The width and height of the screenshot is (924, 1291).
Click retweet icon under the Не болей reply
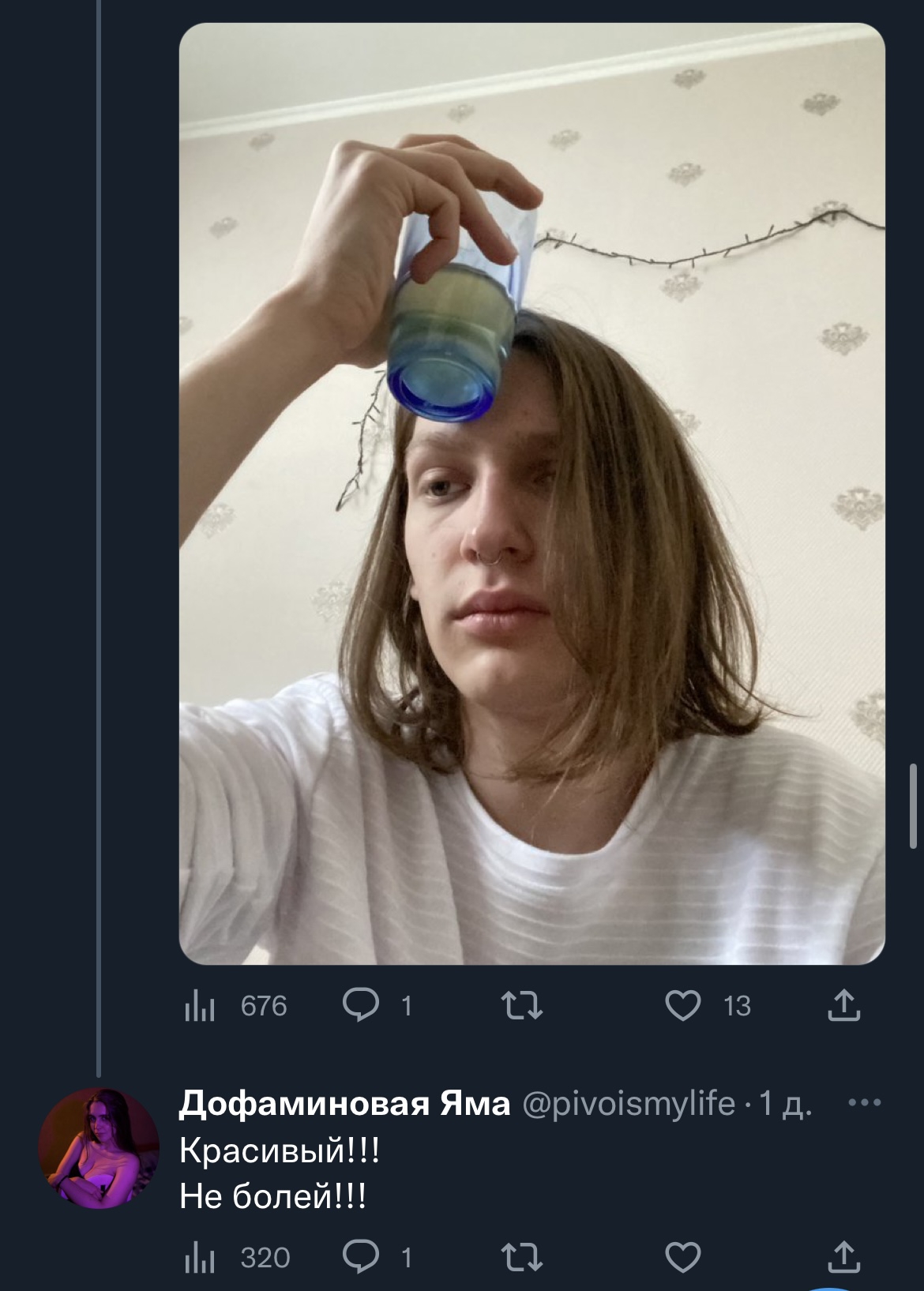[x=522, y=1257]
